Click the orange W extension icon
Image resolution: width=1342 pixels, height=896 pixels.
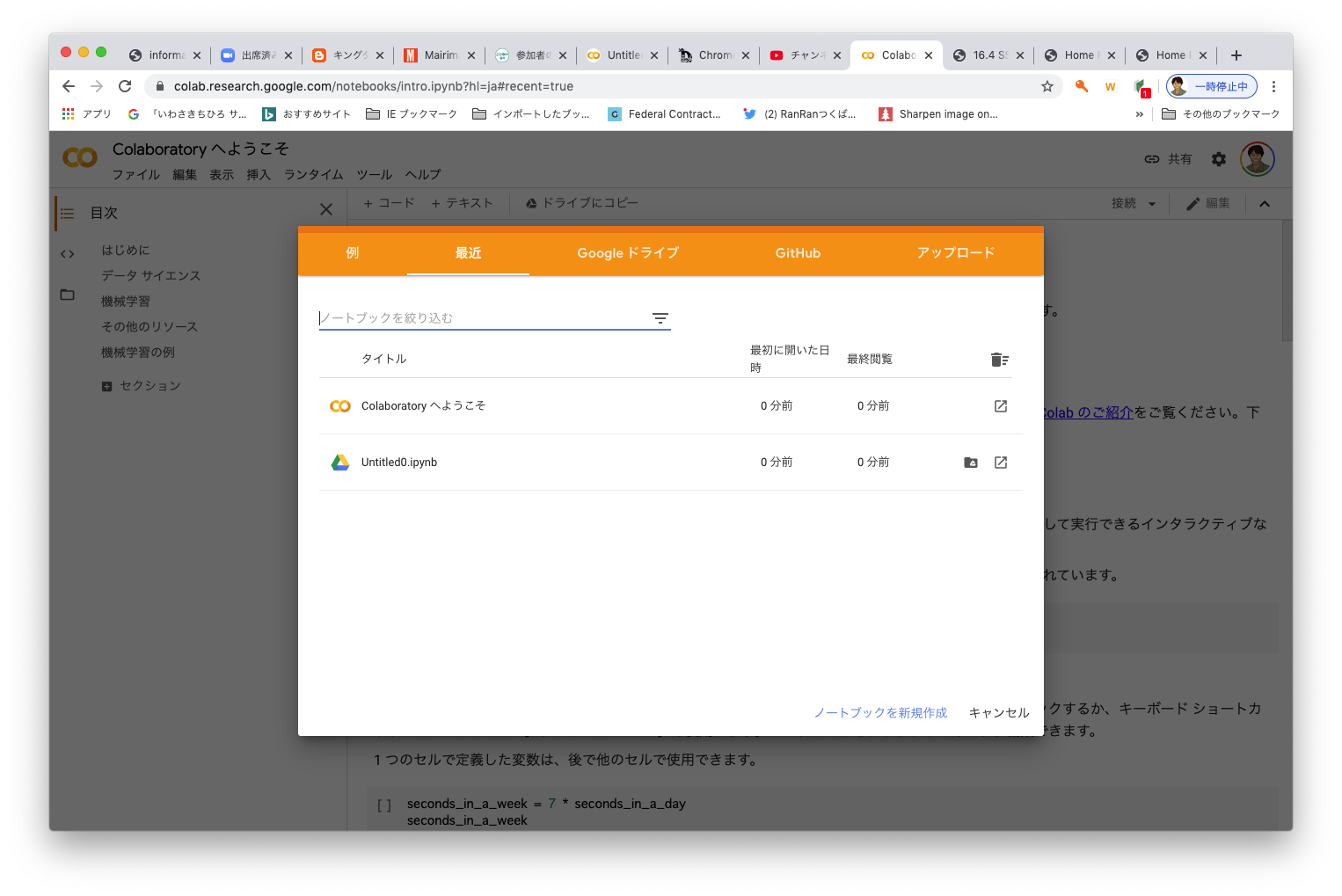pyautogui.click(x=1111, y=86)
